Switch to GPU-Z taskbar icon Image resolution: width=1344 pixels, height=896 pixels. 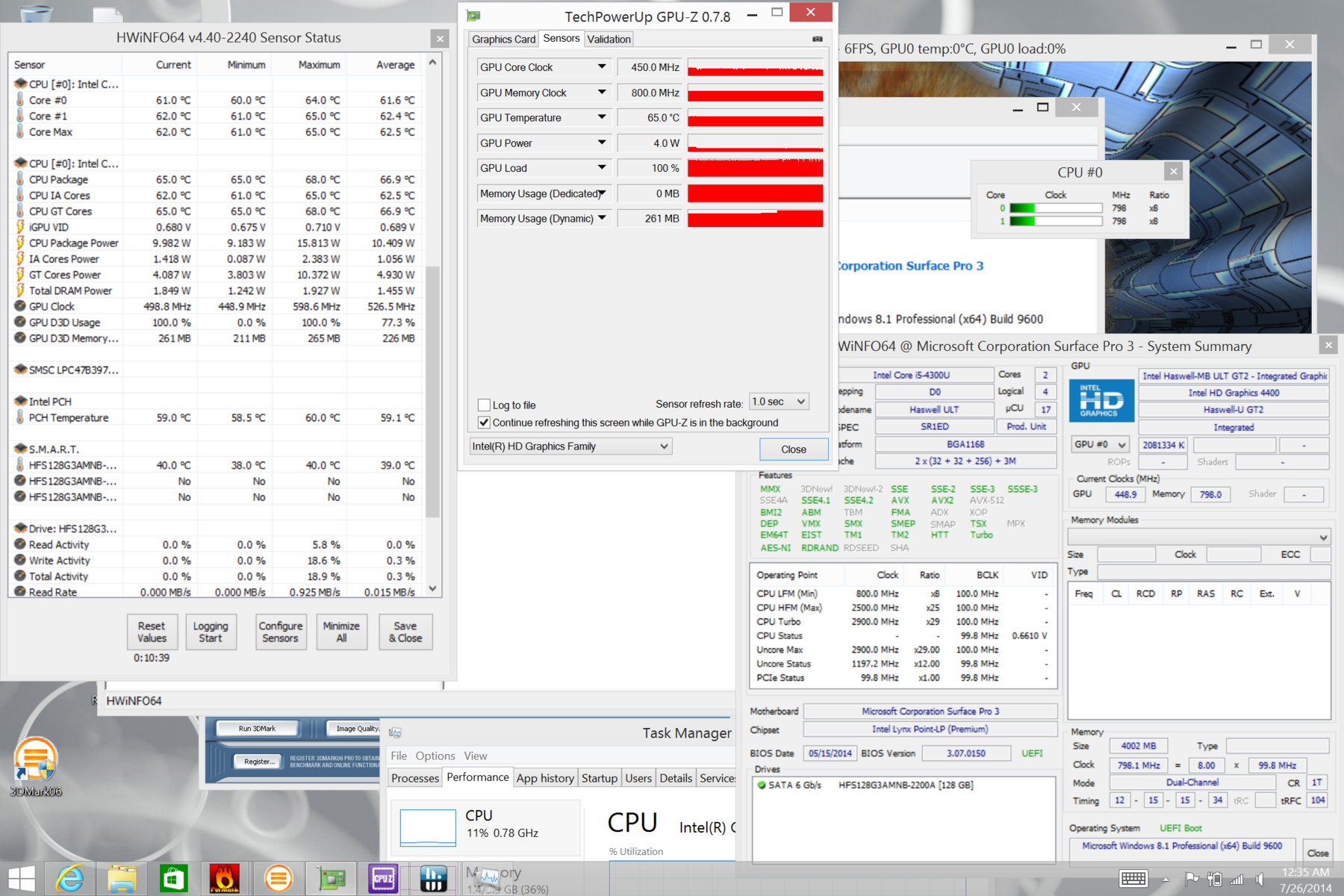click(331, 878)
